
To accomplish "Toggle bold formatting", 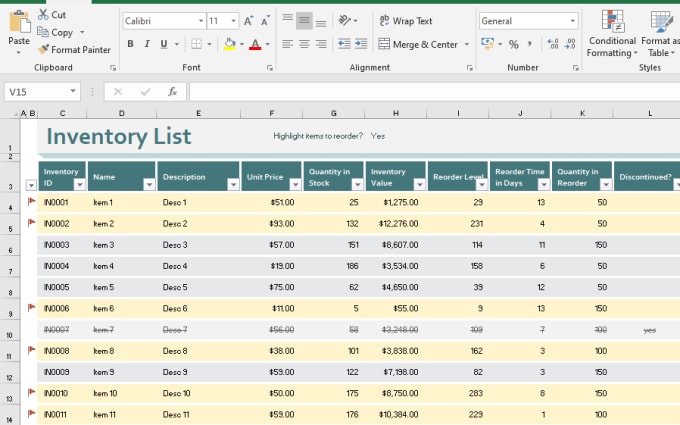I will coord(130,44).
